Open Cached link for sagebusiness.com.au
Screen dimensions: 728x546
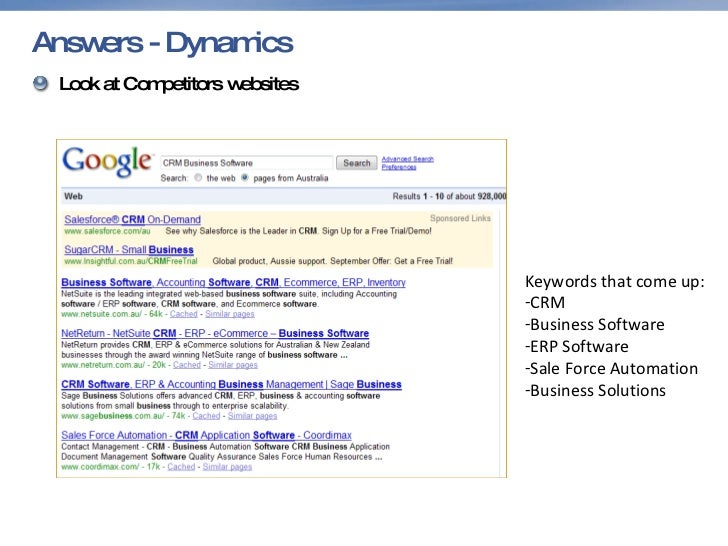(x=206, y=416)
